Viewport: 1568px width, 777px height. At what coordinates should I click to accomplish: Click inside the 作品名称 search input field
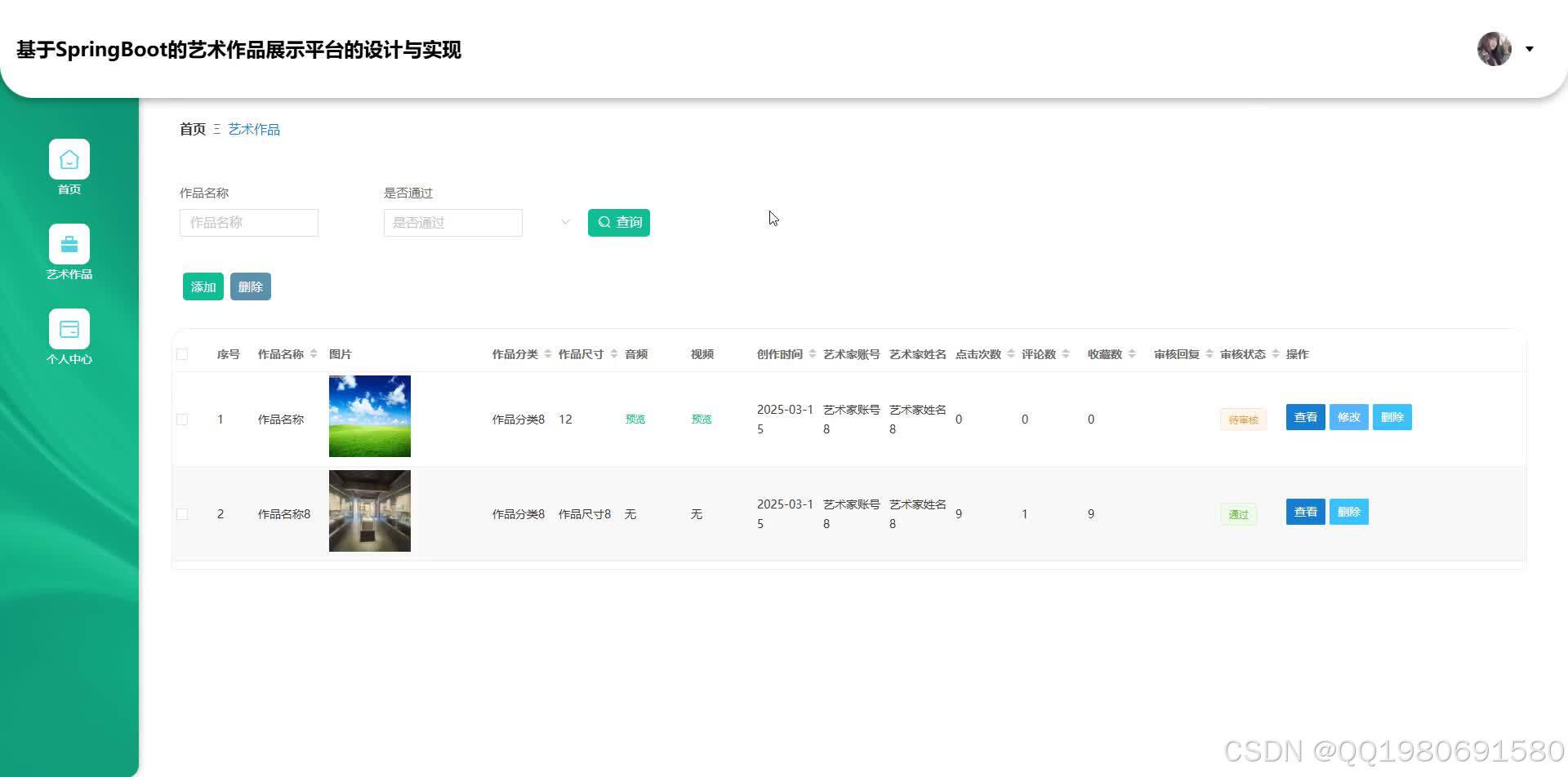[248, 222]
